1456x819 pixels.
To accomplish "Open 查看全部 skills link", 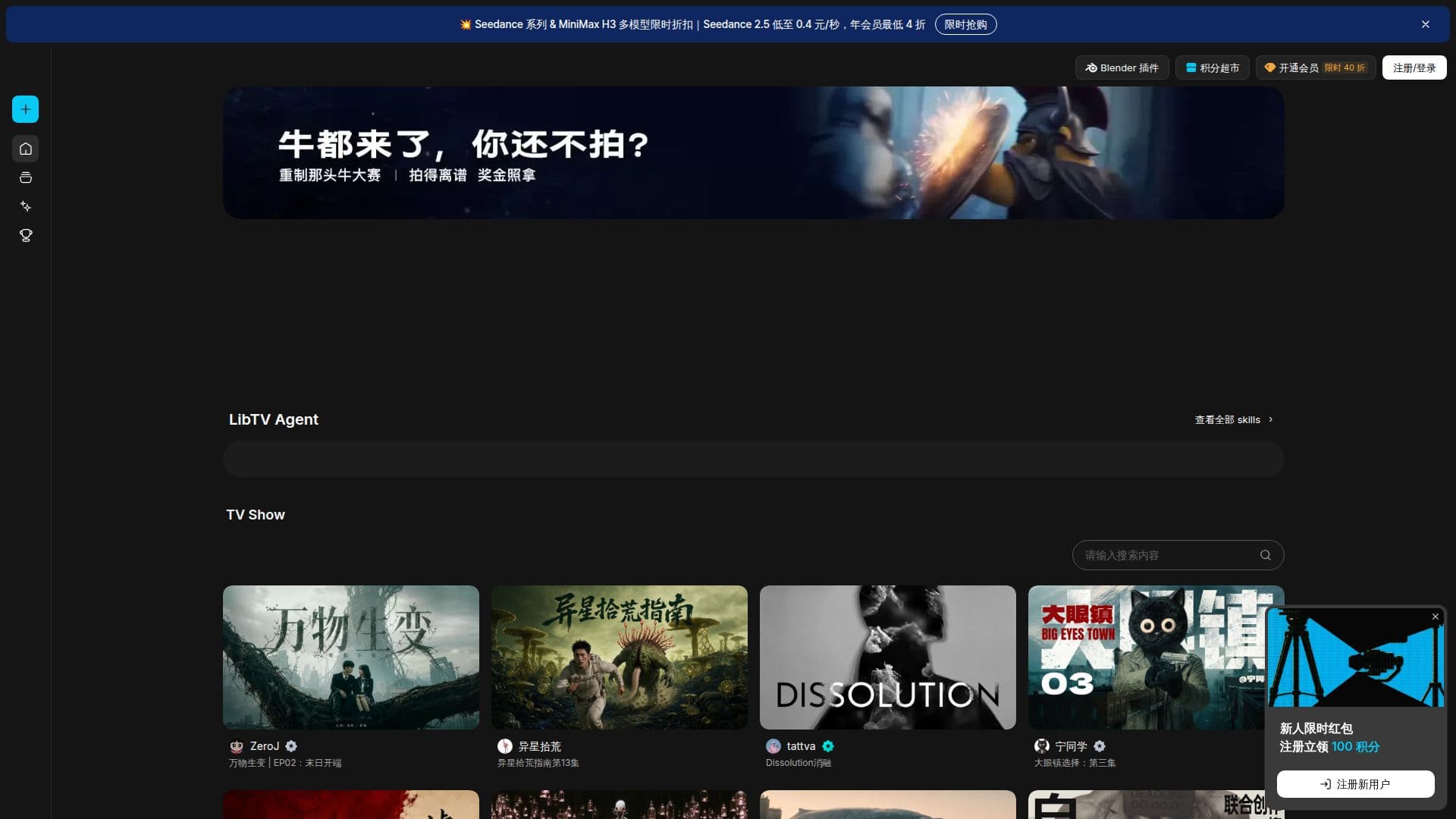I will 1227,419.
